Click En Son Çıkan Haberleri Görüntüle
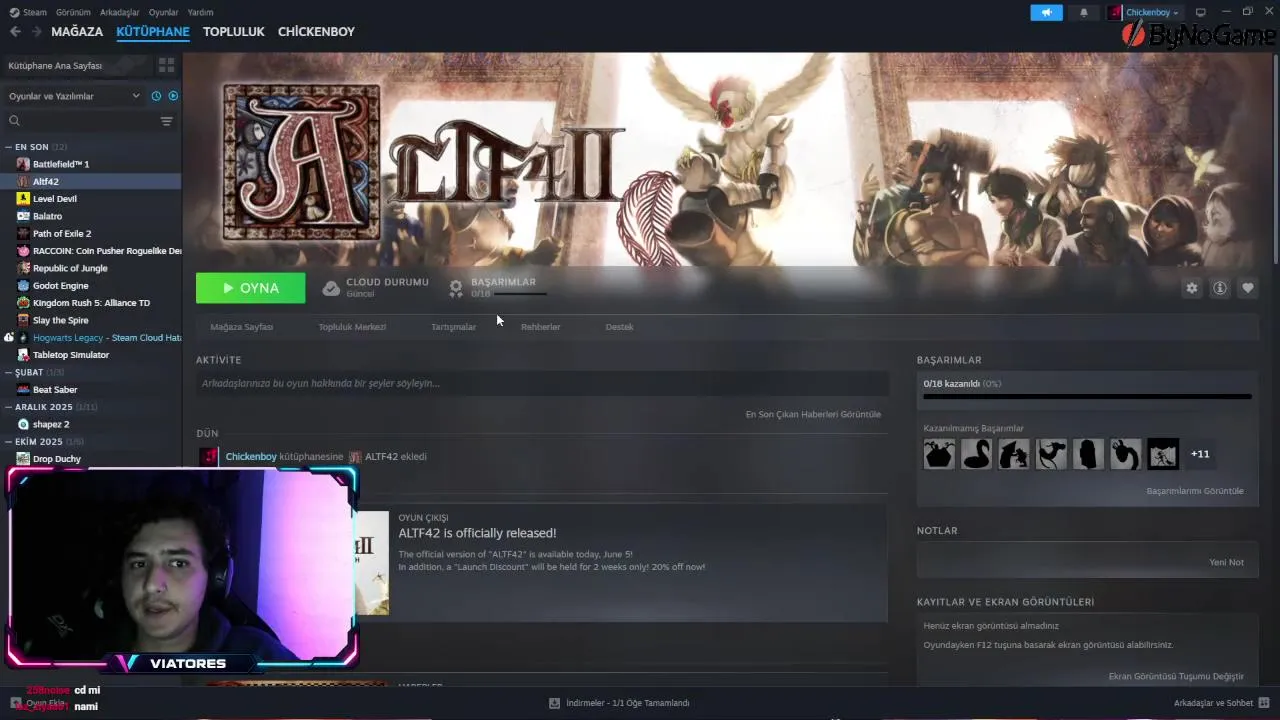Image resolution: width=1280 pixels, height=720 pixels. pos(813,414)
